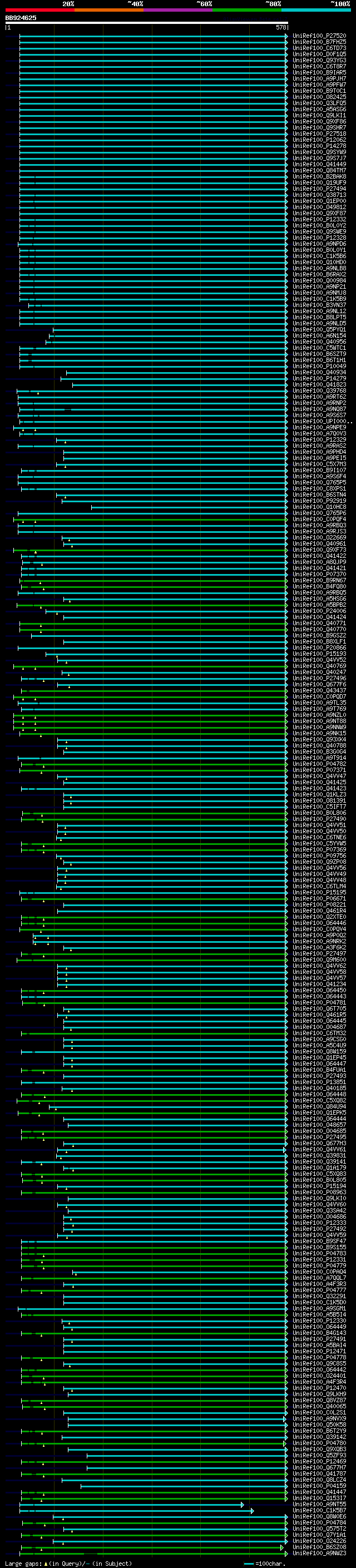Click alignment label UniRef100_Q8W0E6
The height and width of the screenshot is (1568, 356).
[319, 1517]
